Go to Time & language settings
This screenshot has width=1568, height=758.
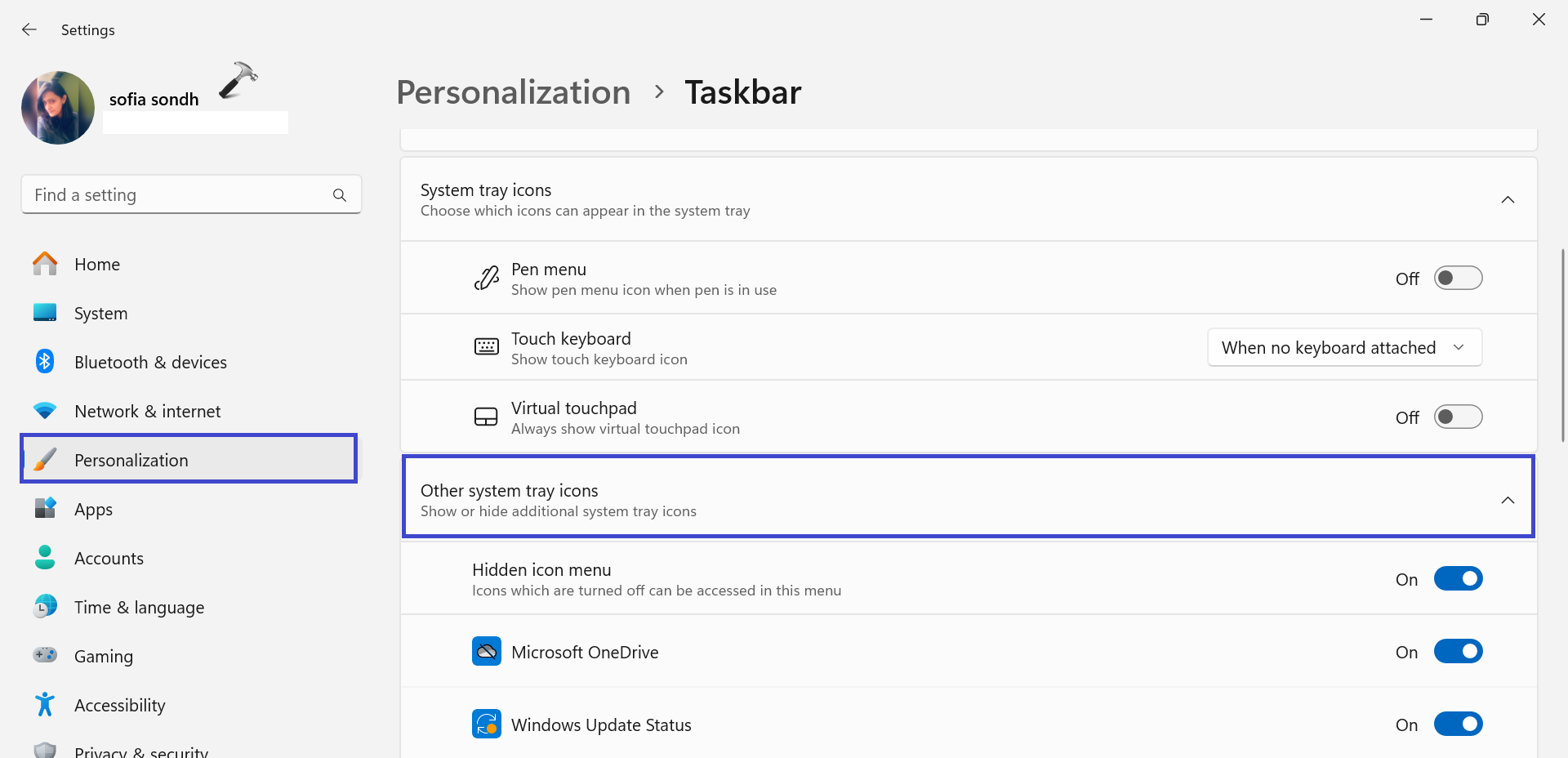[139, 608]
